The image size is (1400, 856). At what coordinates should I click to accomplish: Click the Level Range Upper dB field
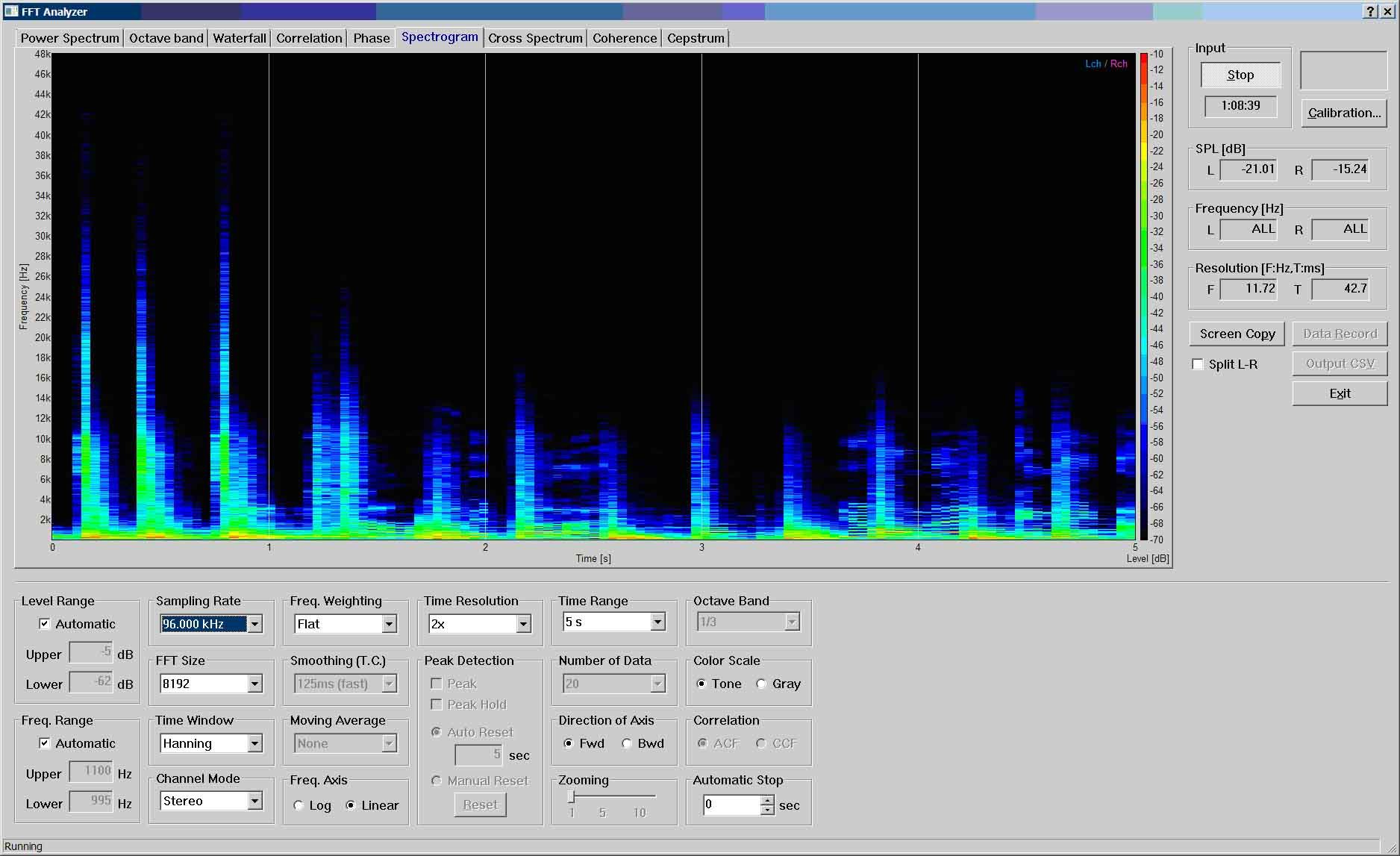[x=91, y=652]
